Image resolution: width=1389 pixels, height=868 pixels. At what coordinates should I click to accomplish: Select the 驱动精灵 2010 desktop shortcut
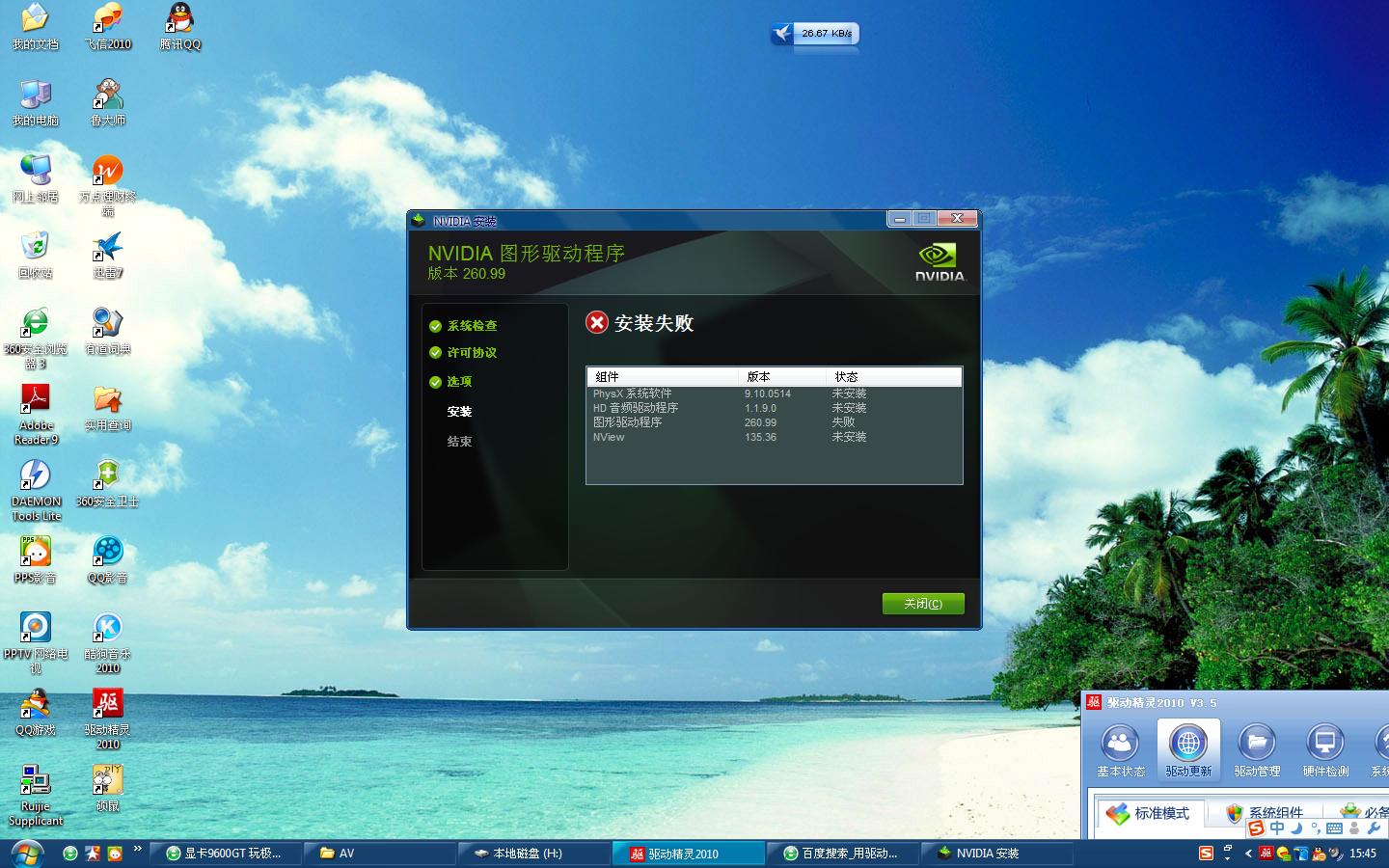107,719
